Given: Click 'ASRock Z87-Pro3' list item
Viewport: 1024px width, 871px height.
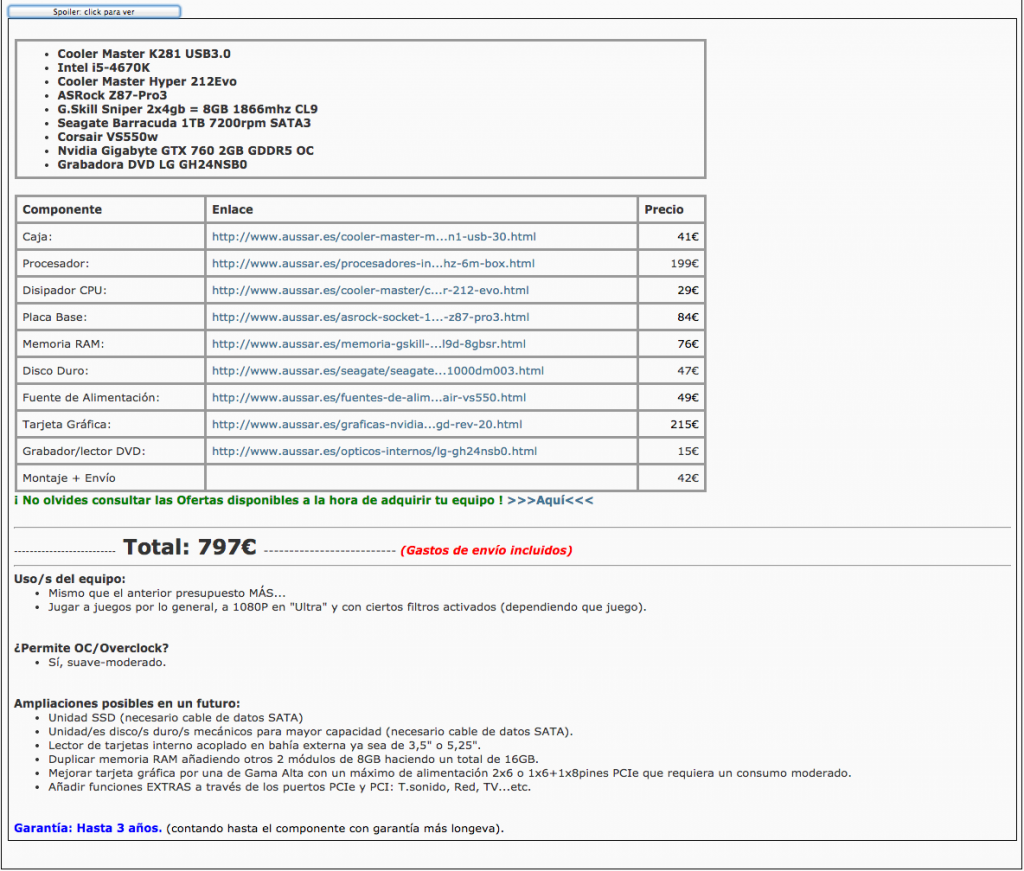Looking at the screenshot, I should 112,95.
